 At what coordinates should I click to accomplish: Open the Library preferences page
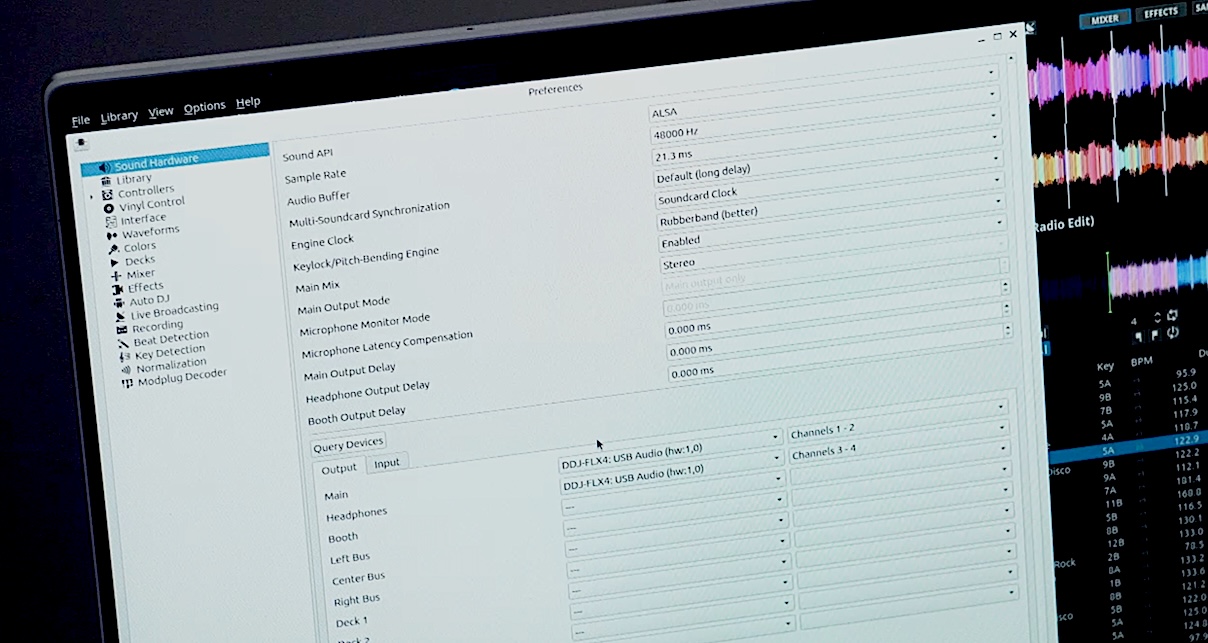[134, 179]
